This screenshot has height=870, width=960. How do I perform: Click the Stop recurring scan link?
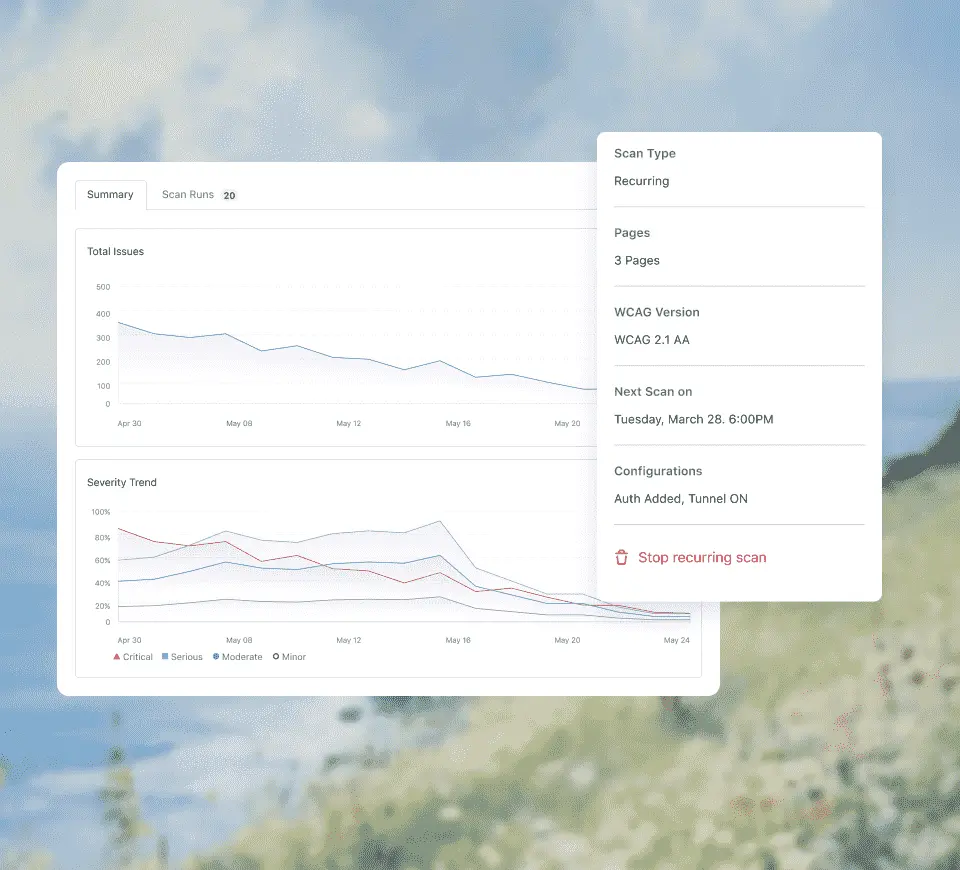click(702, 557)
